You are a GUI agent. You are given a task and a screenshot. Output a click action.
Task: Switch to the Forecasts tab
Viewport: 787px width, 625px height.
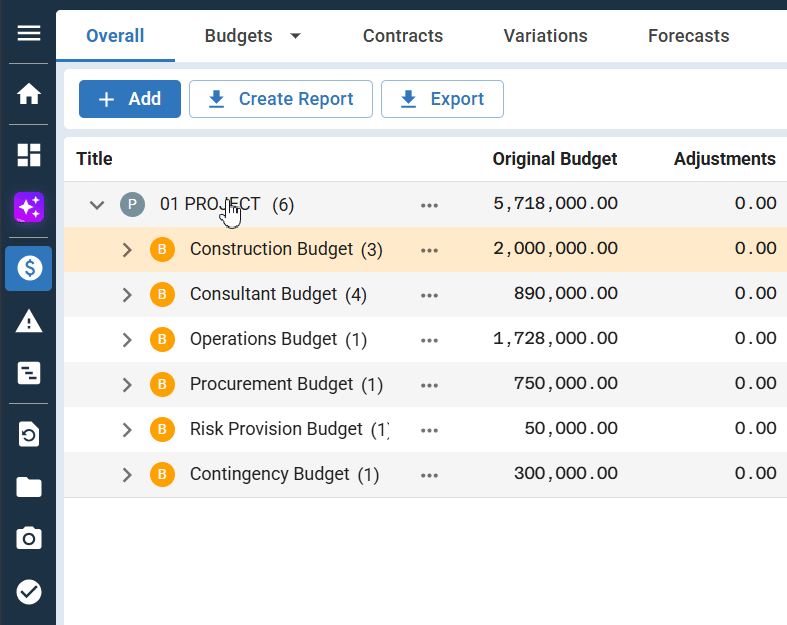pyautogui.click(x=688, y=36)
